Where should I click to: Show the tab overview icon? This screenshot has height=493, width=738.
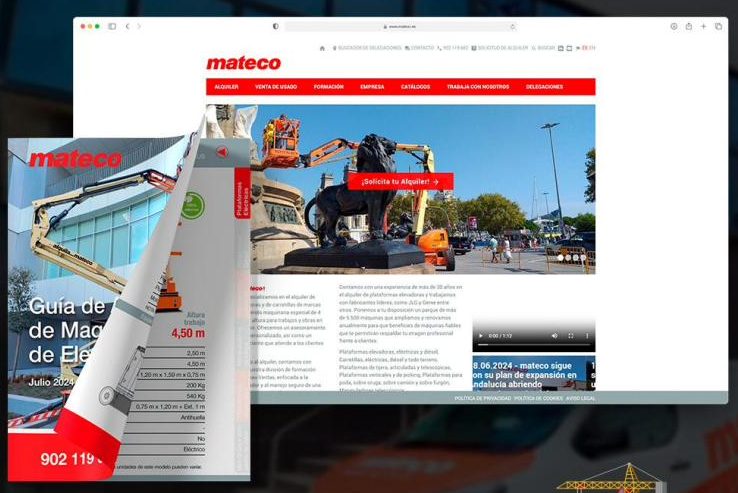pyautogui.click(x=718, y=26)
